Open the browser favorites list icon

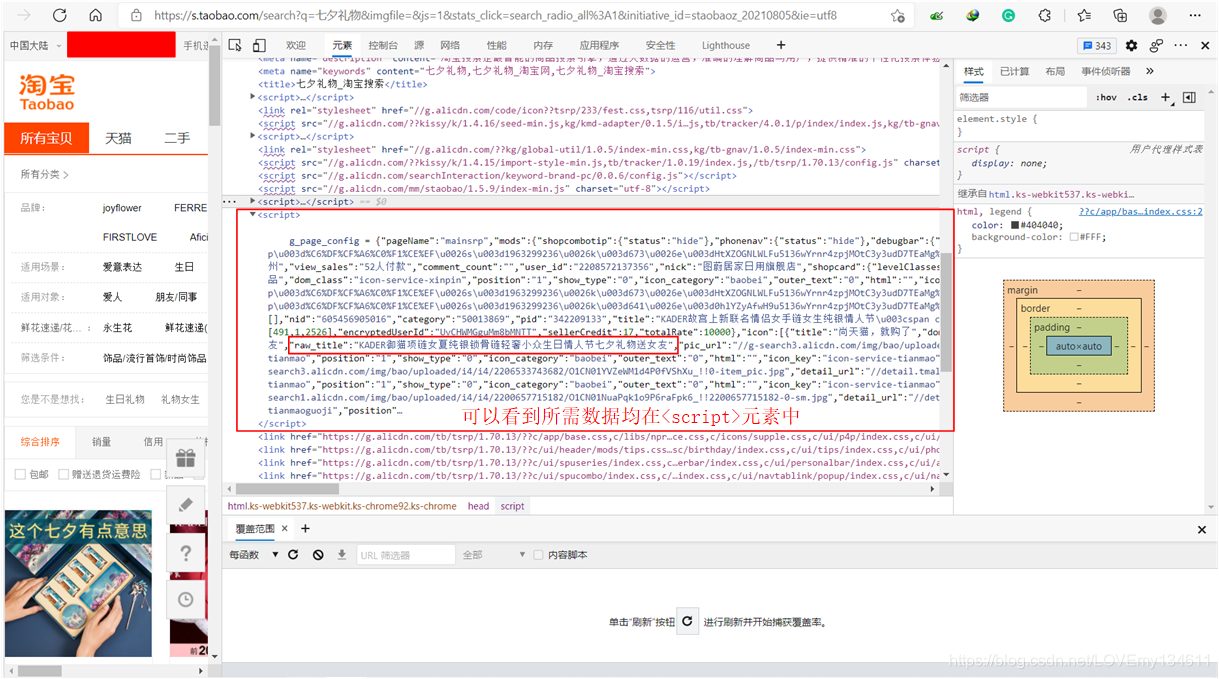pos(1084,16)
